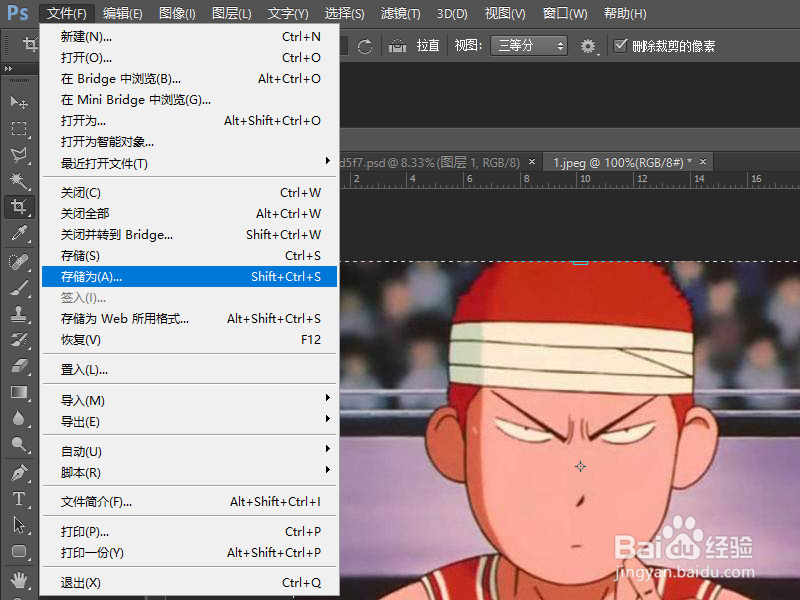Image resolution: width=800 pixels, height=600 pixels.
Task: Choose 存储为(A)... menu item
Action: pyautogui.click(x=189, y=277)
